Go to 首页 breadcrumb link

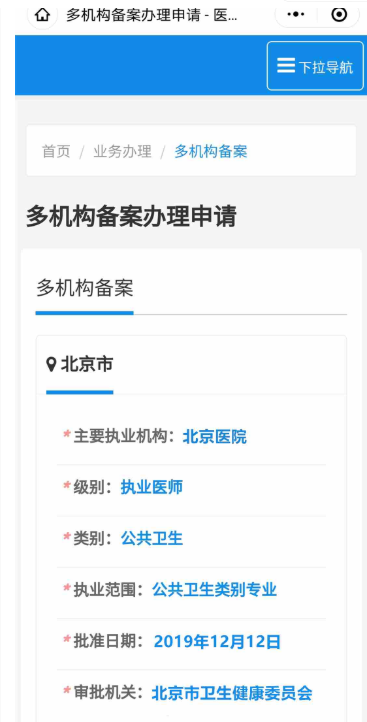pos(56,151)
